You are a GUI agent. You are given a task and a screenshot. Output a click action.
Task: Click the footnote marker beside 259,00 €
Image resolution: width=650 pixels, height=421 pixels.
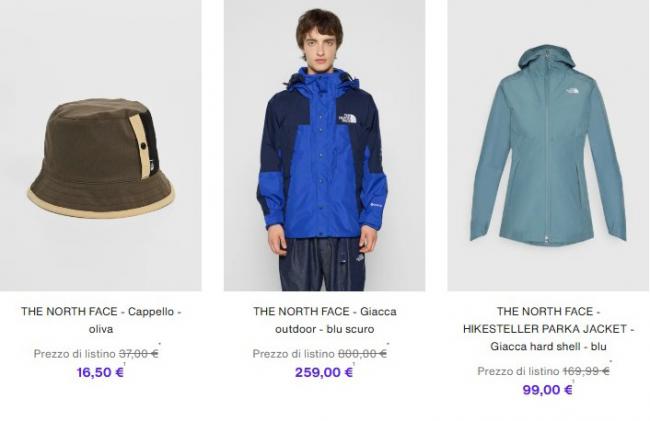354,364
